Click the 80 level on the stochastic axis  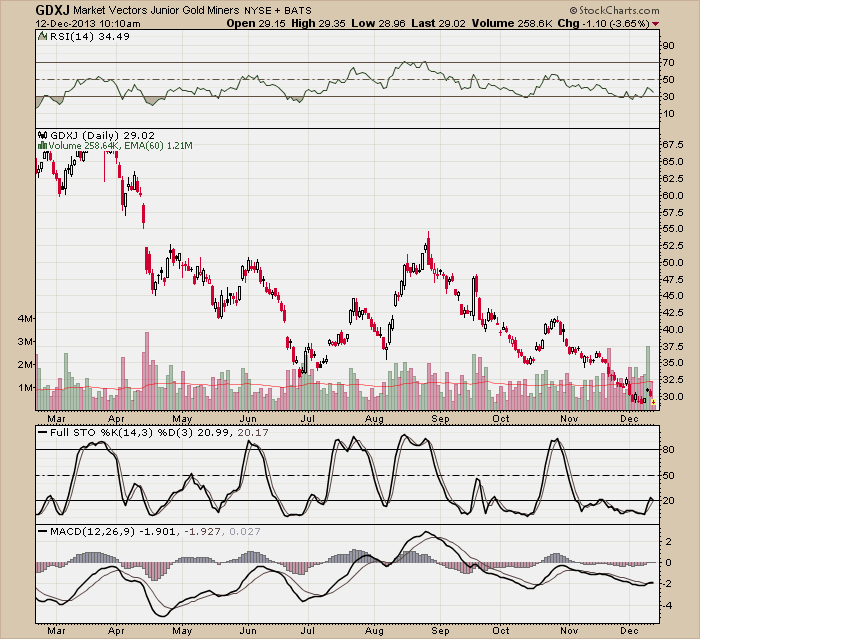(x=668, y=450)
